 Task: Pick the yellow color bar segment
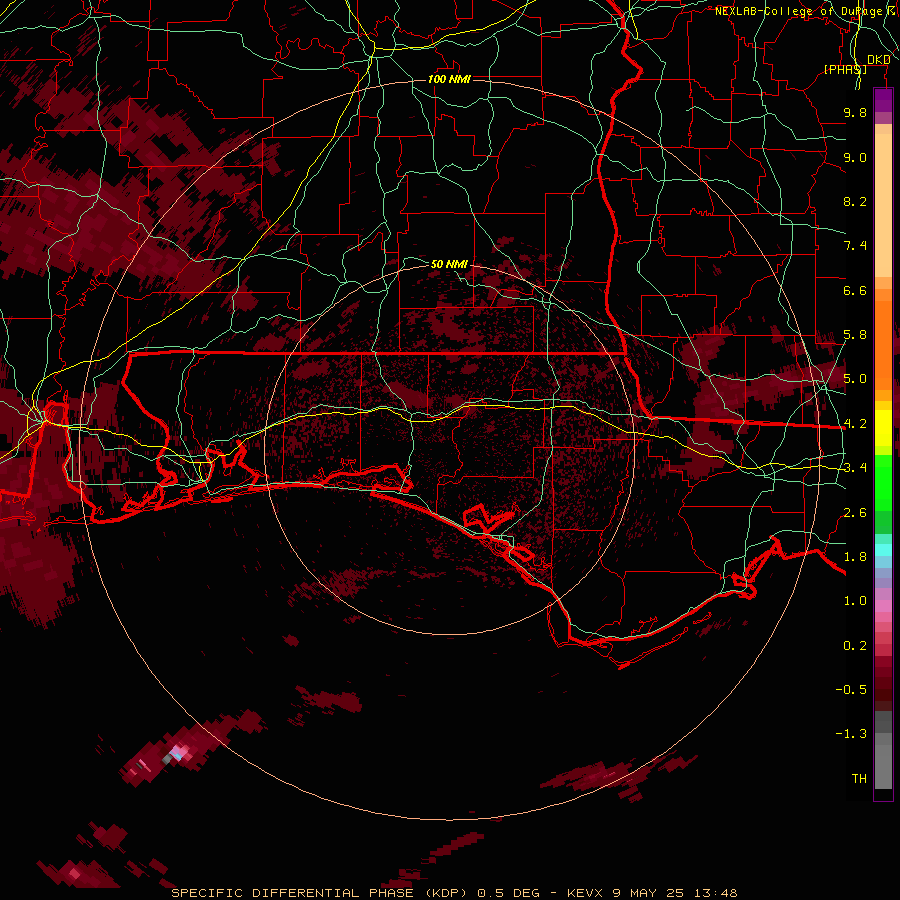[883, 428]
